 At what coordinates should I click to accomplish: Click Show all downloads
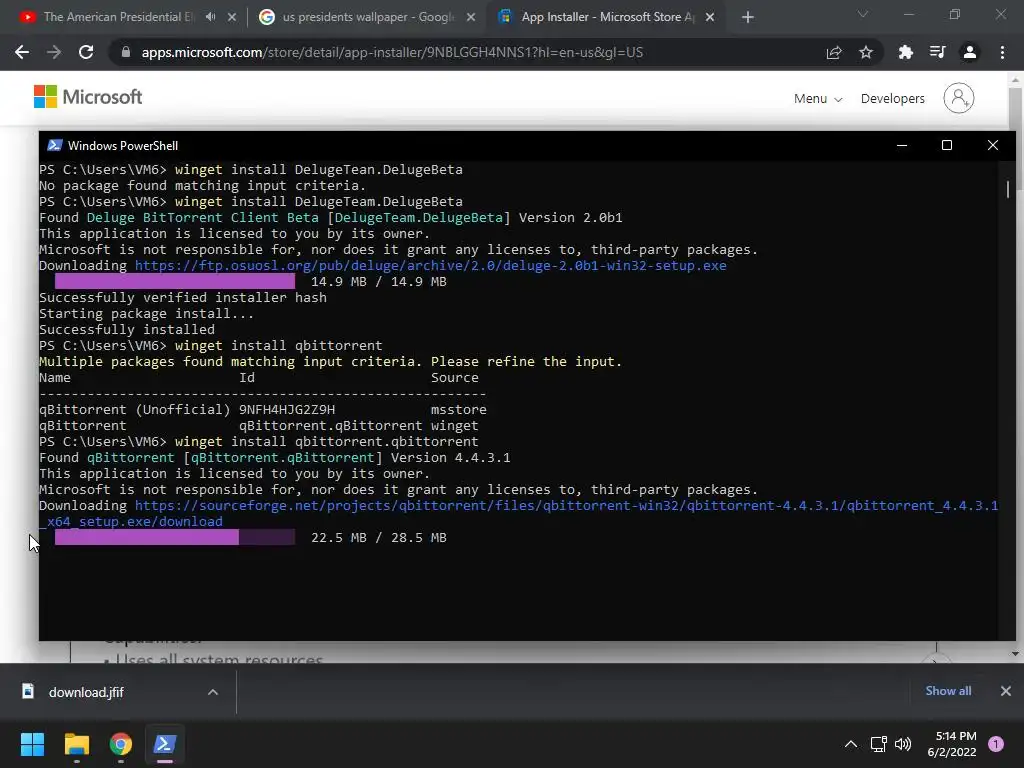pyautogui.click(x=948, y=691)
